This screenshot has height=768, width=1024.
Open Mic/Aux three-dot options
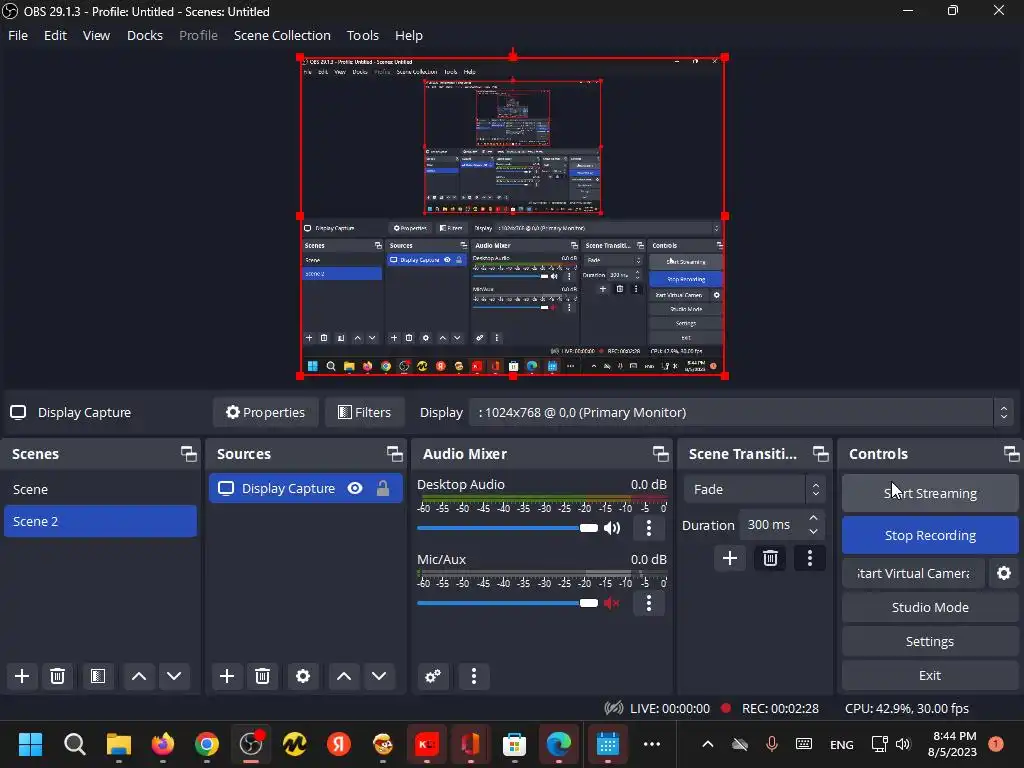(x=648, y=603)
